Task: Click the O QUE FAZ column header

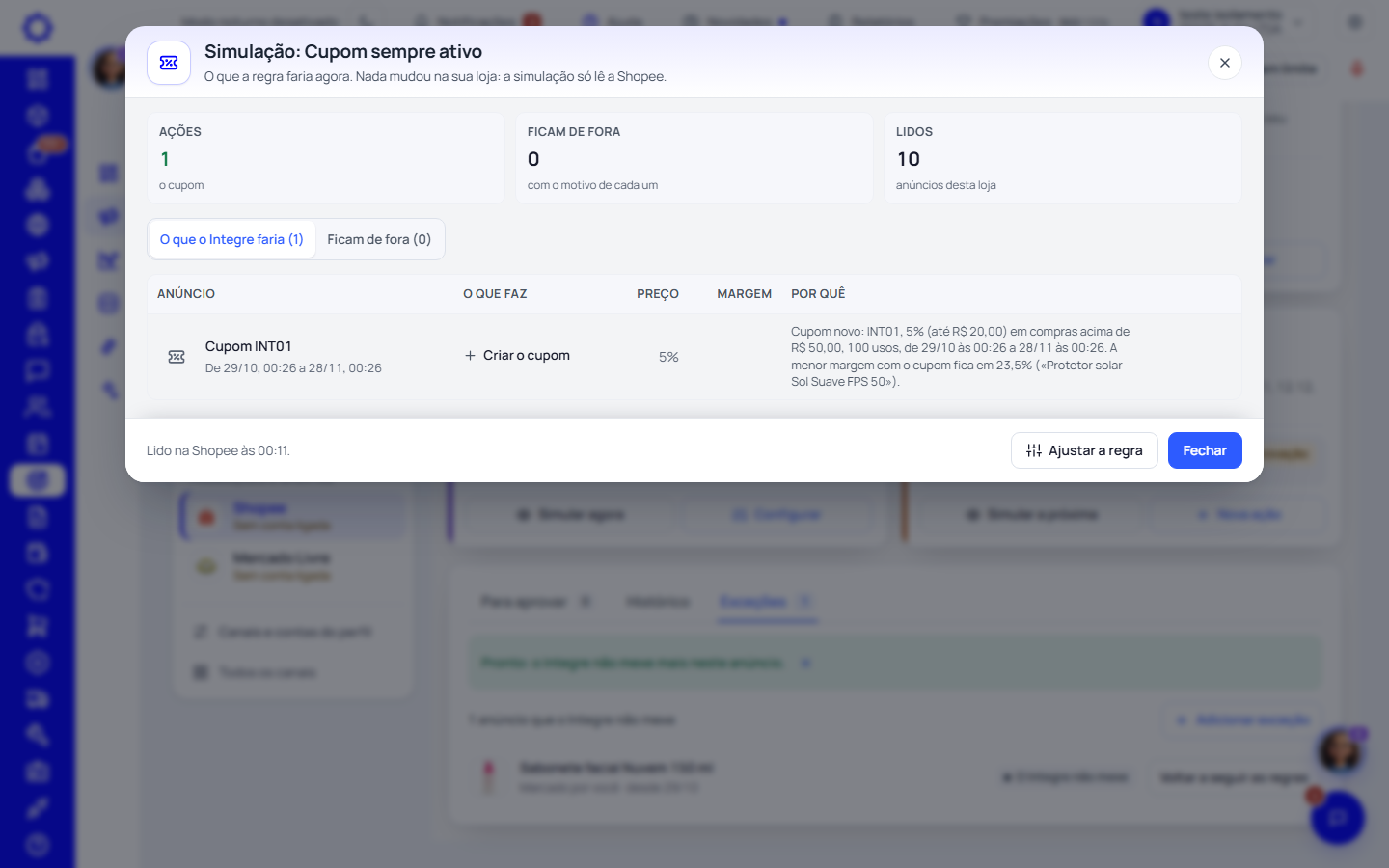Action: [495, 294]
